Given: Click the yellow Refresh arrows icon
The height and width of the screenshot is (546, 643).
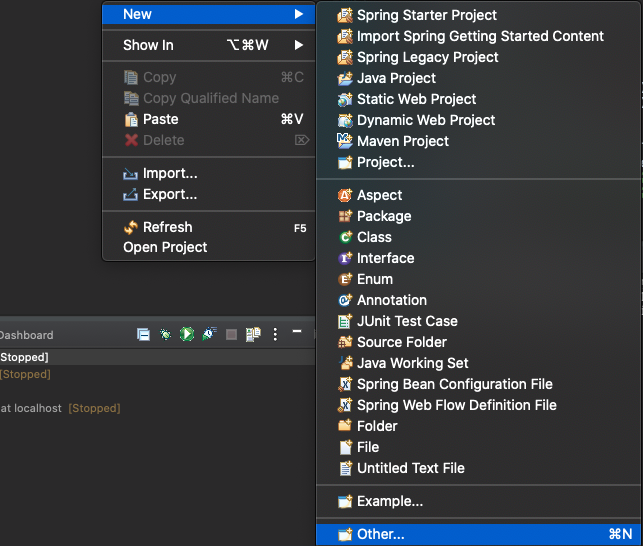Looking at the screenshot, I should tap(131, 227).
